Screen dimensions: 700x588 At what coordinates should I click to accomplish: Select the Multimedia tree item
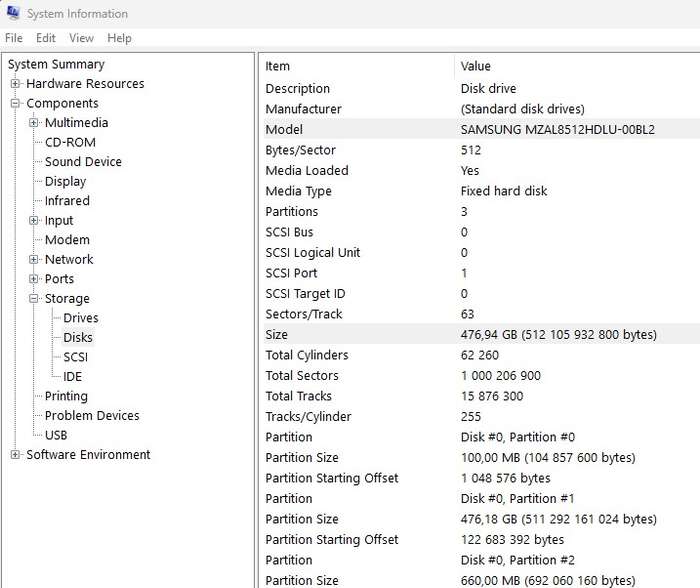[x=76, y=122]
